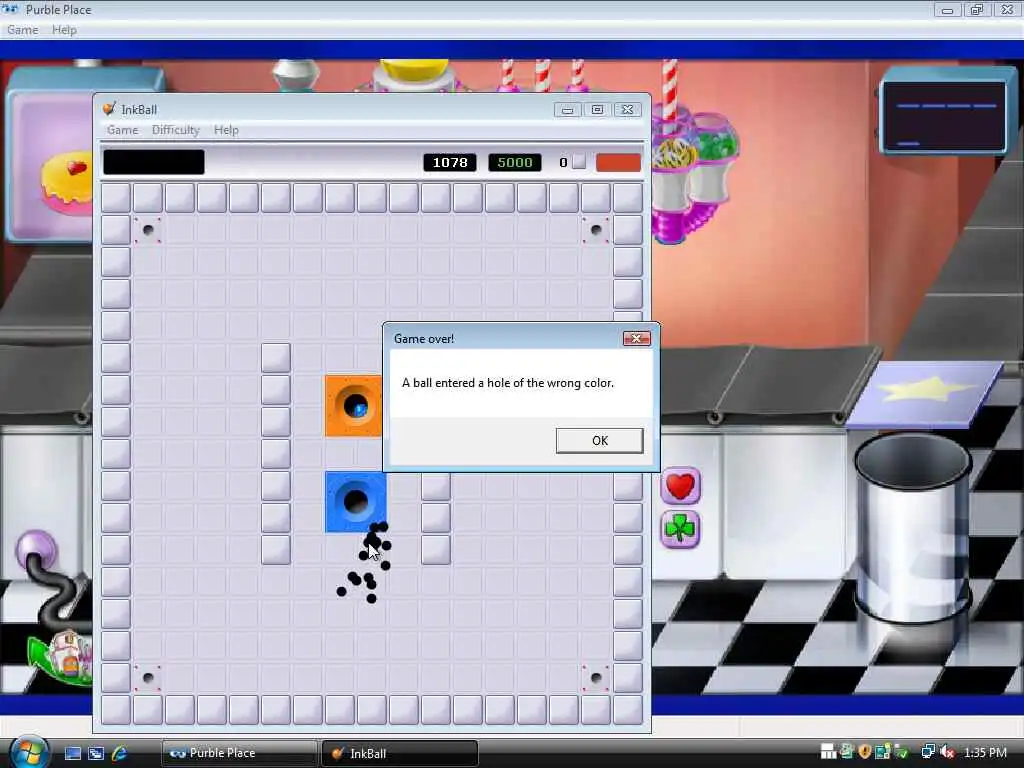Open the Windows Start orb

28,752
